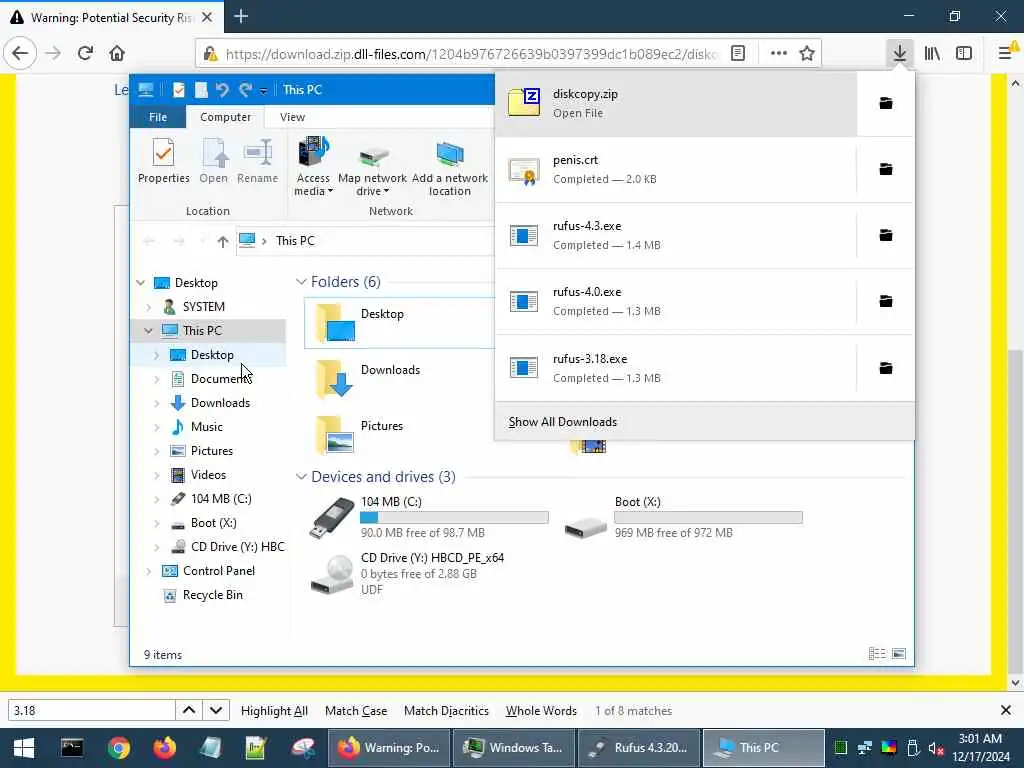Viewport: 1024px width, 768px height.
Task: Open containing folder for rufus-3.18.exe
Action: coord(886,368)
